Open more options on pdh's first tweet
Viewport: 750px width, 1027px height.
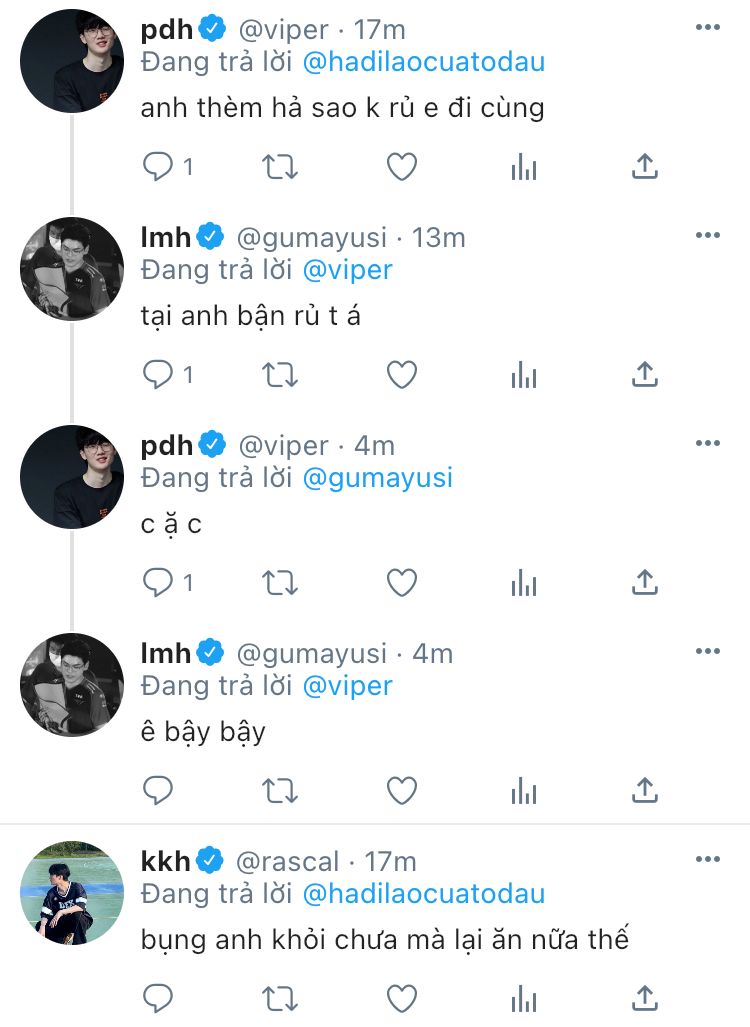click(x=707, y=27)
